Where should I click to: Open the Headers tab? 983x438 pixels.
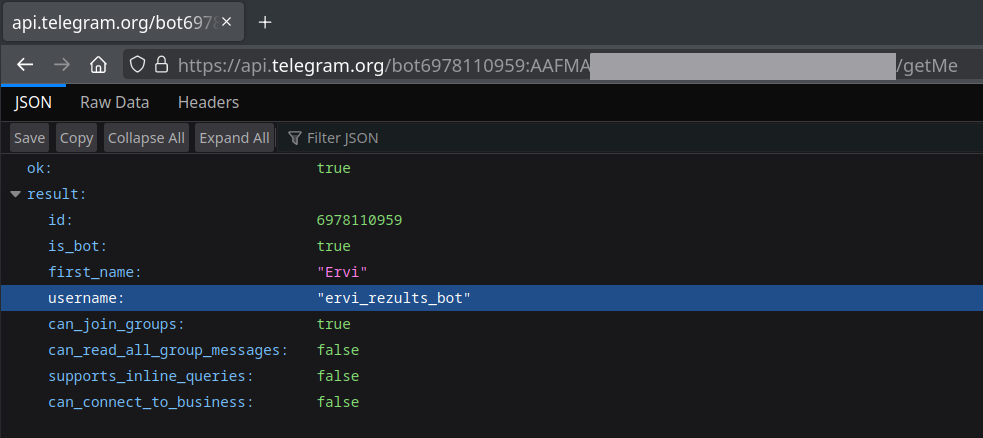[x=208, y=102]
